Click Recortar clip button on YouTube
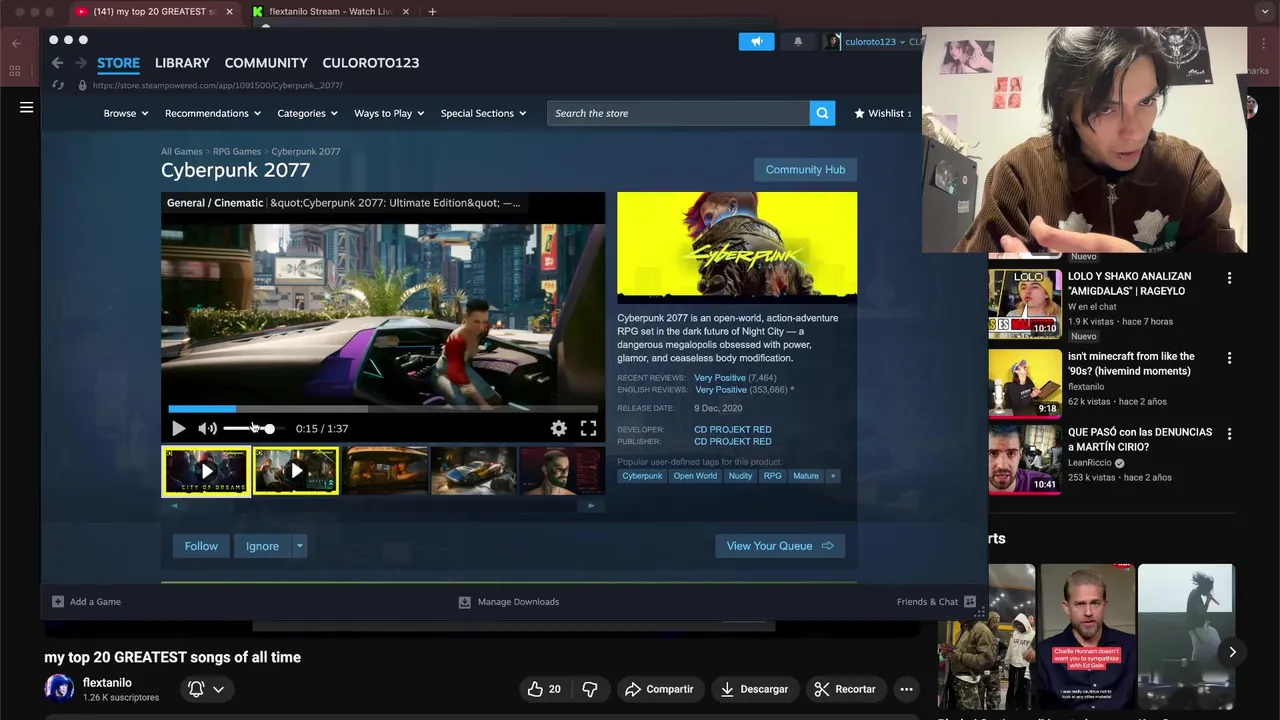 click(845, 689)
